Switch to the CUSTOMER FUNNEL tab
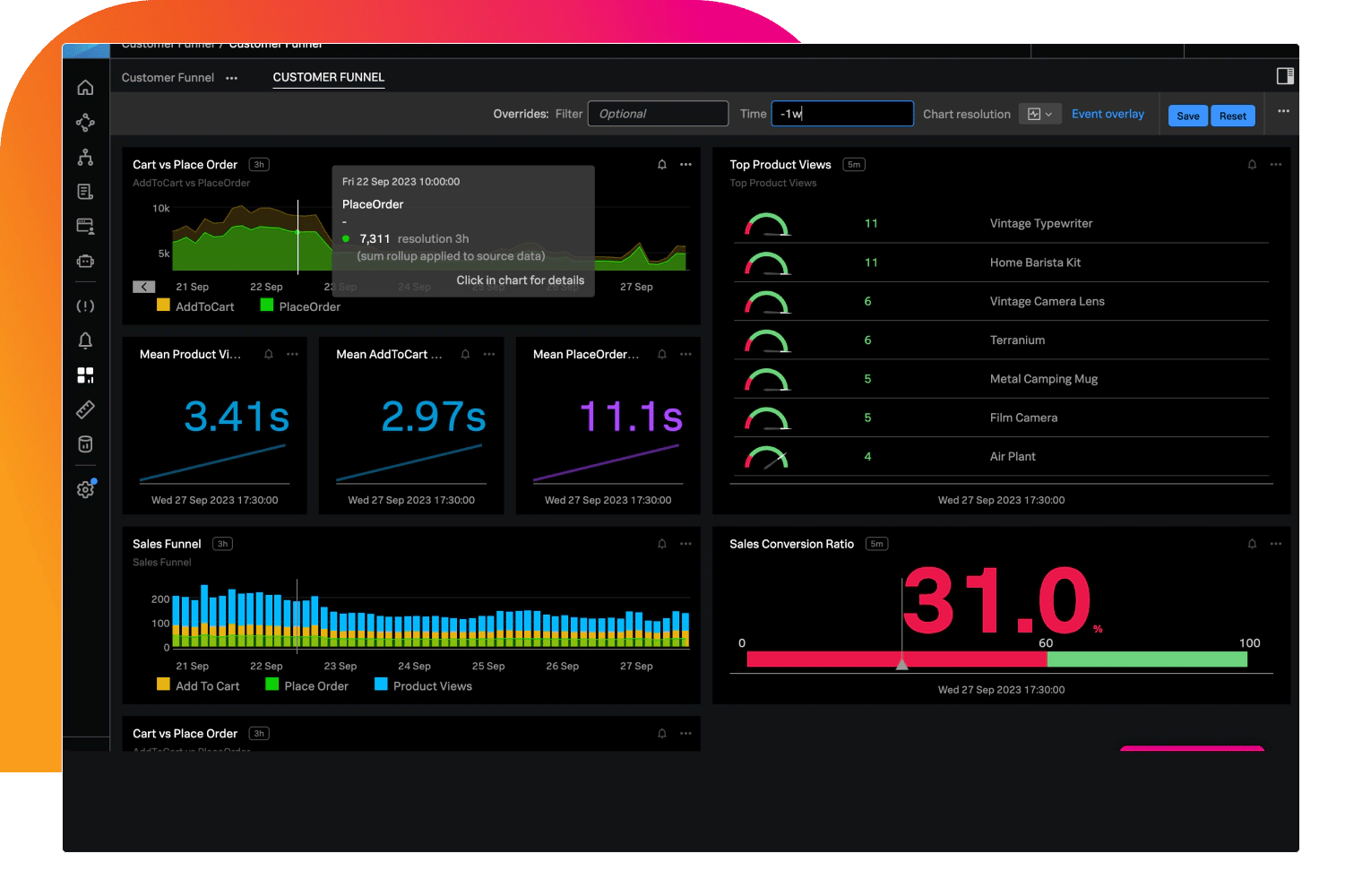1362x896 pixels. click(328, 78)
